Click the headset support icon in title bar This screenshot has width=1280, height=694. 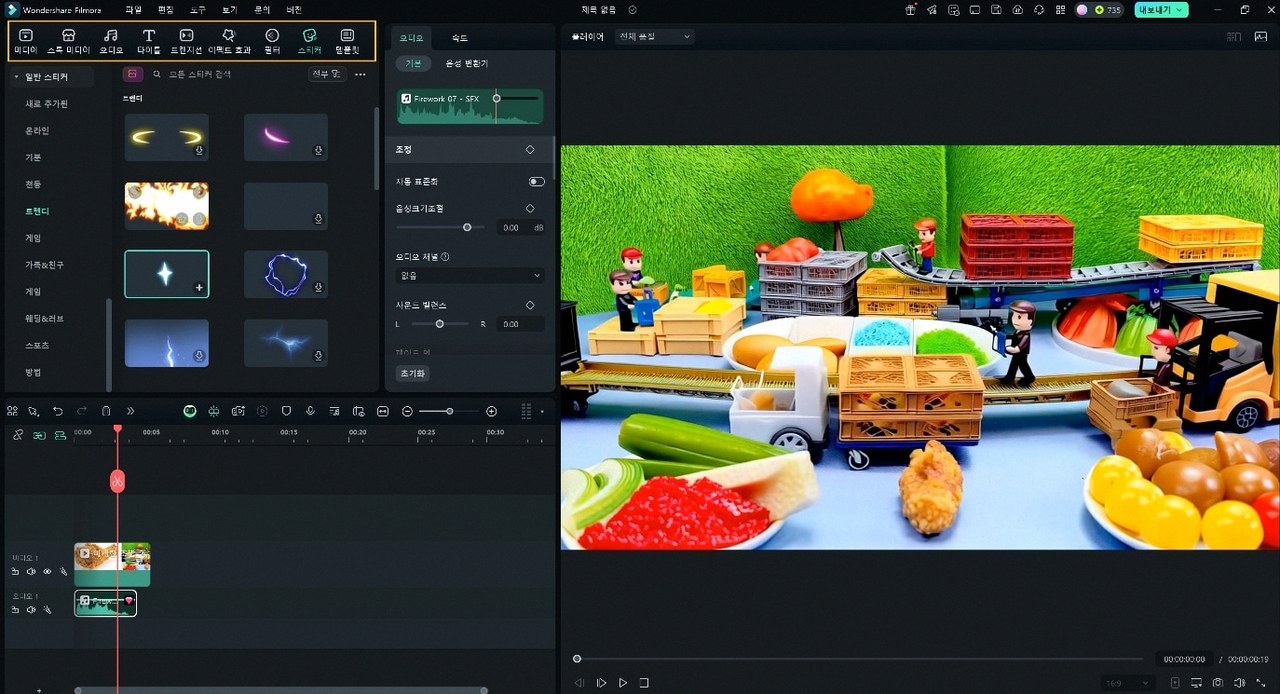pos(1039,9)
